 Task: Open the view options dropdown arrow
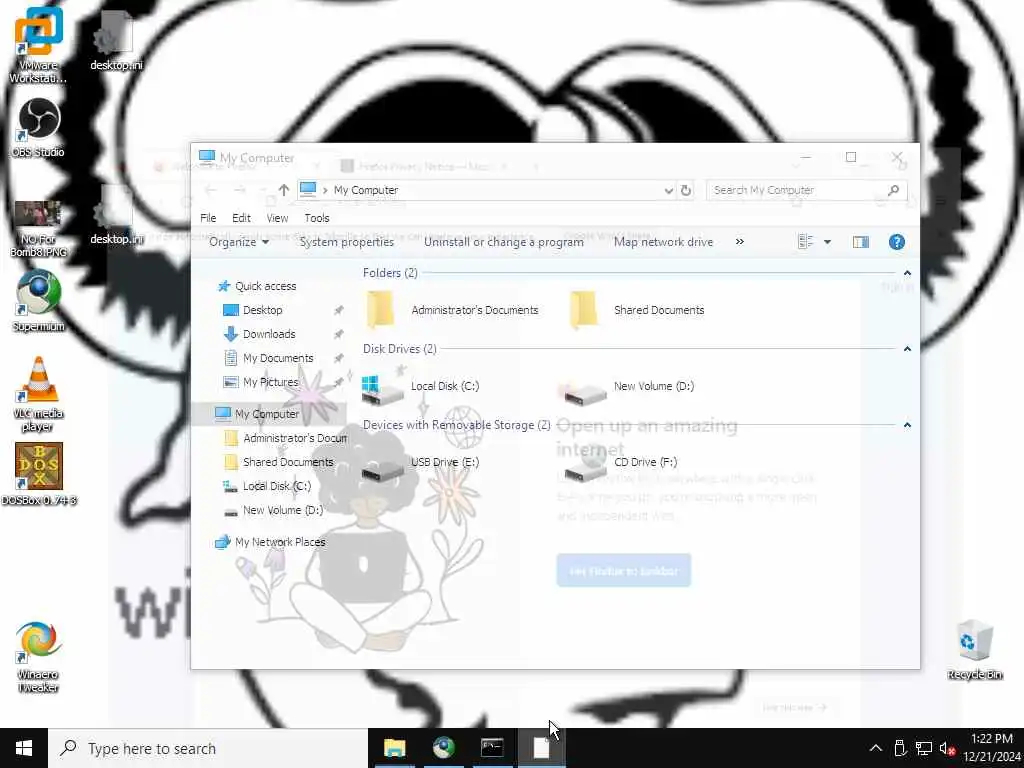(x=827, y=242)
